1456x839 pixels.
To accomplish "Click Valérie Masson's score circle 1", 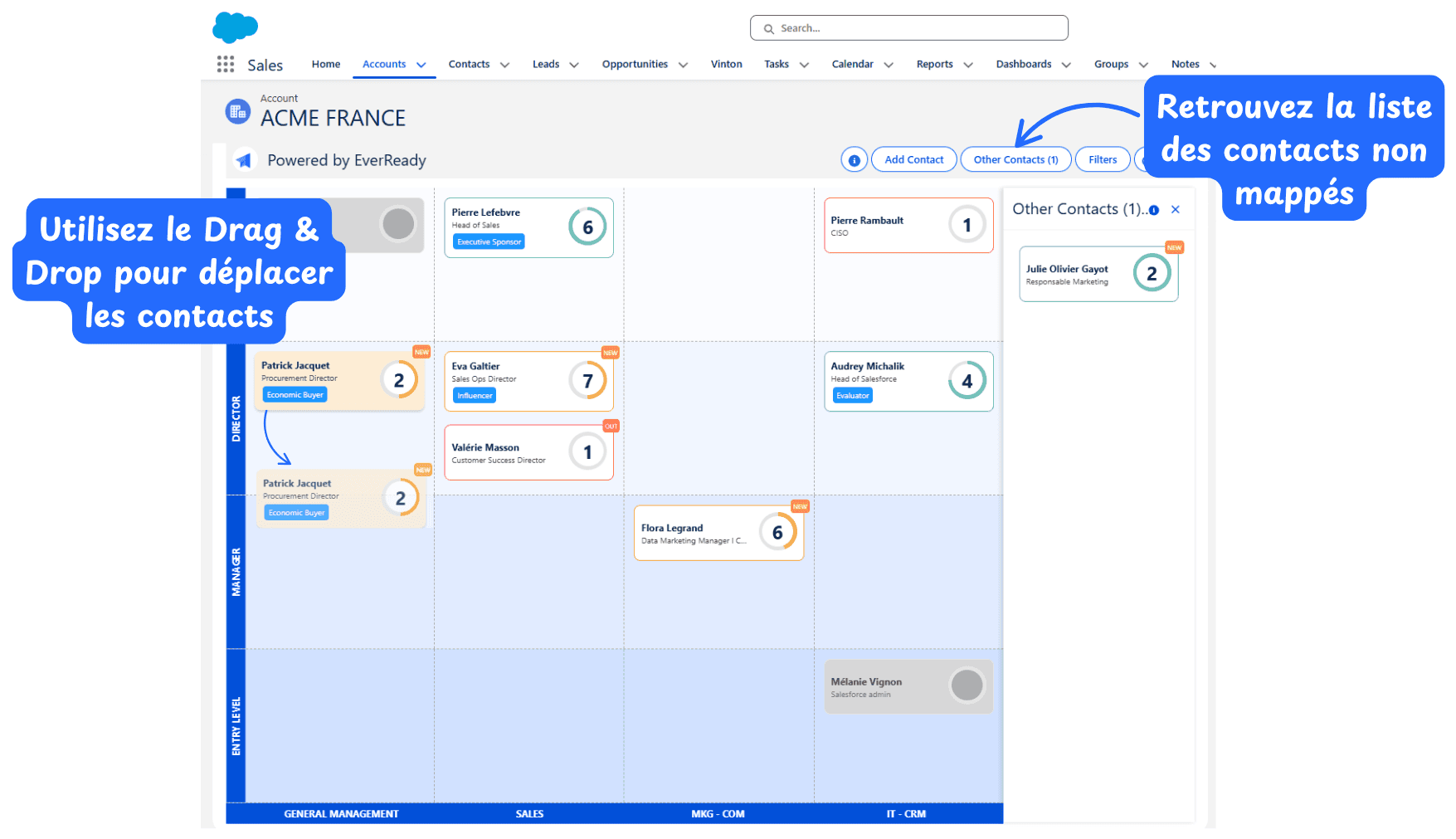I will point(587,452).
